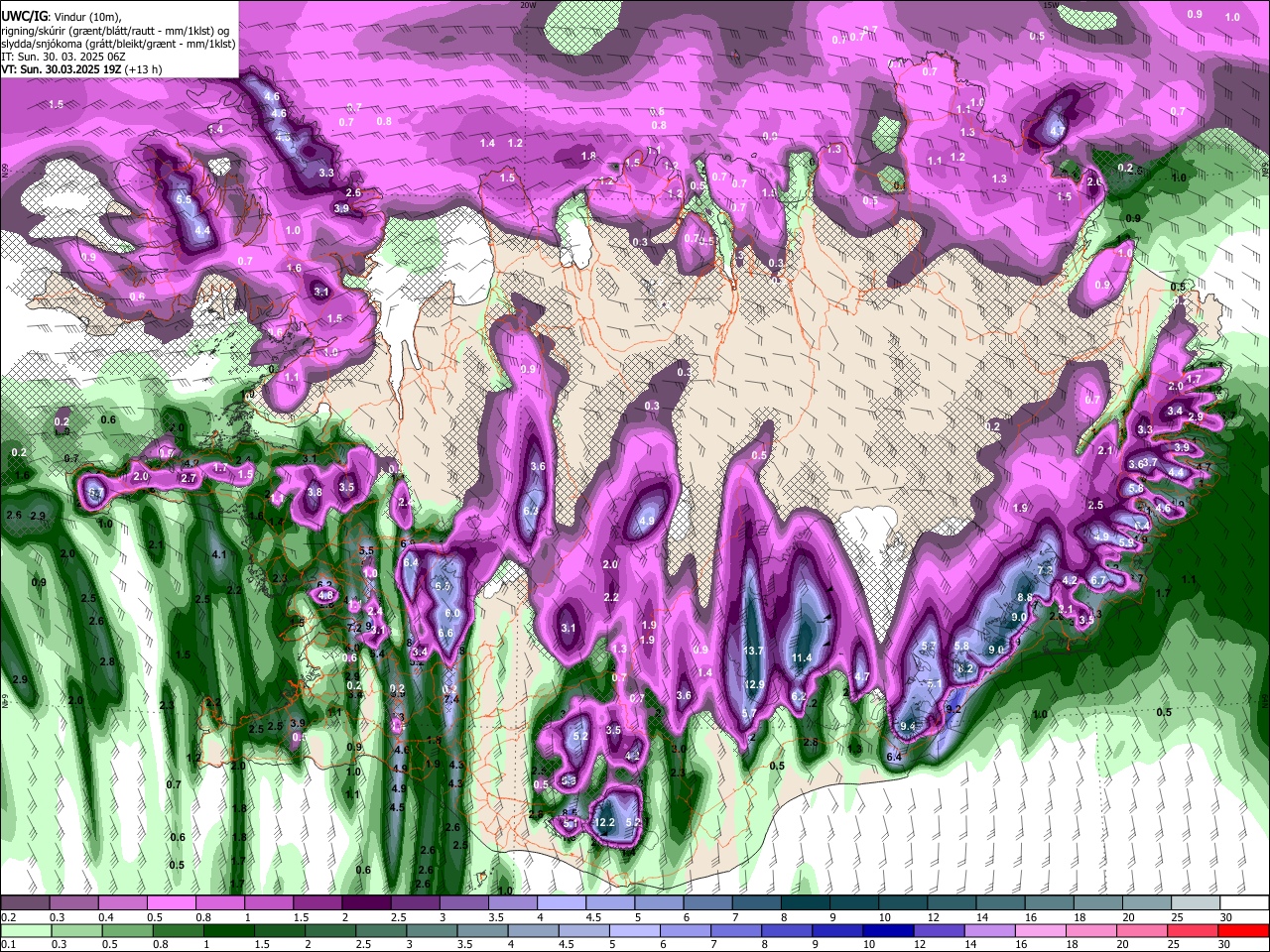1270x952 pixels.
Task: Click the 12.2 precipitation value on the map
Action: click(x=605, y=823)
